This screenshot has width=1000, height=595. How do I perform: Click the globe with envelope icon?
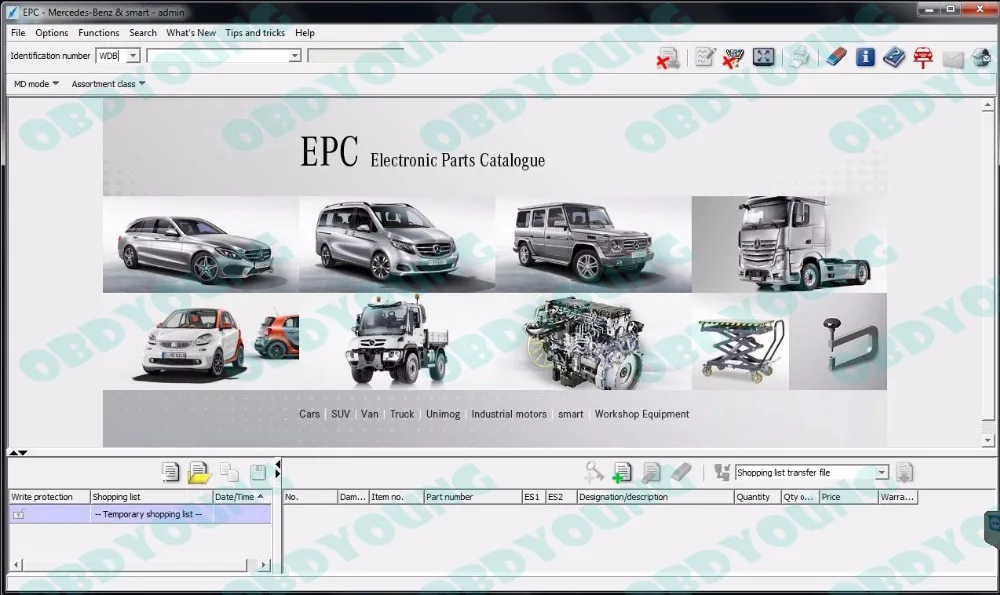coord(981,57)
